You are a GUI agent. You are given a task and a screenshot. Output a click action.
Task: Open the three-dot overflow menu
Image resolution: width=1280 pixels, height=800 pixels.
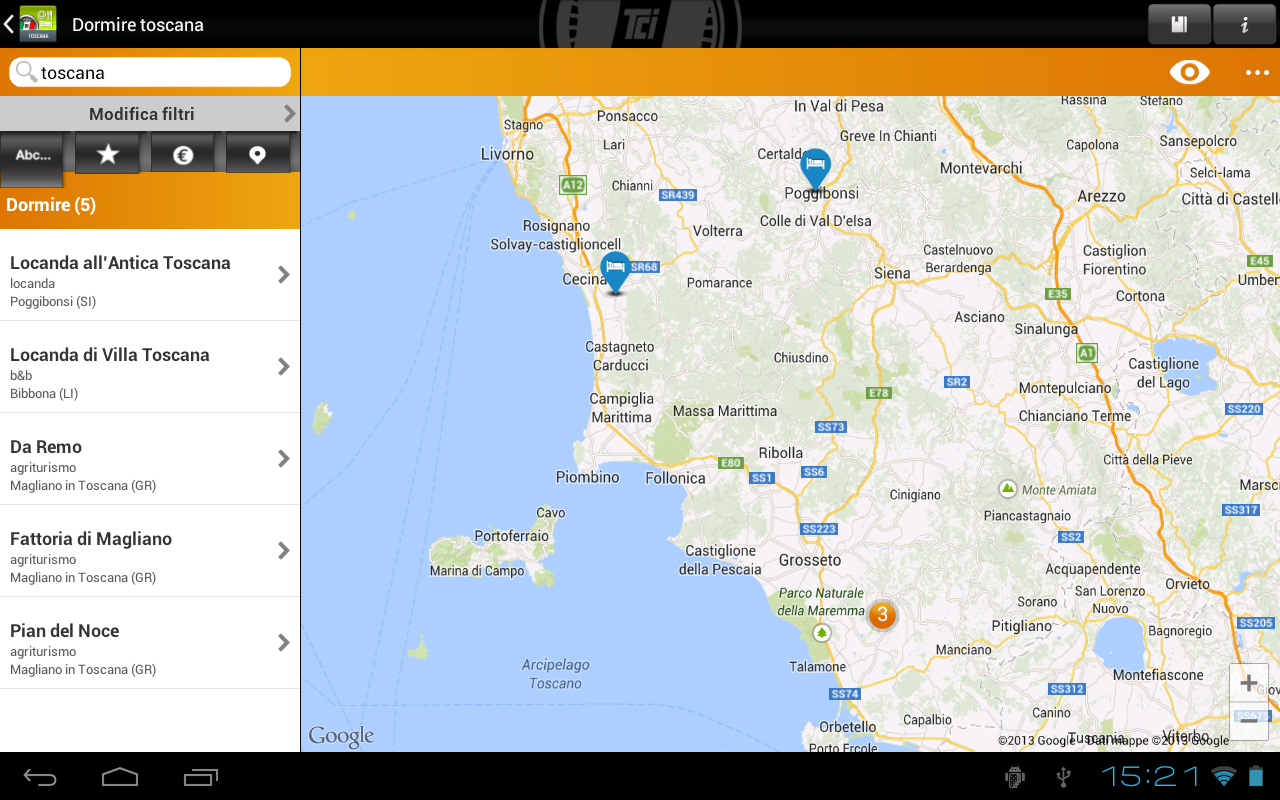1256,73
